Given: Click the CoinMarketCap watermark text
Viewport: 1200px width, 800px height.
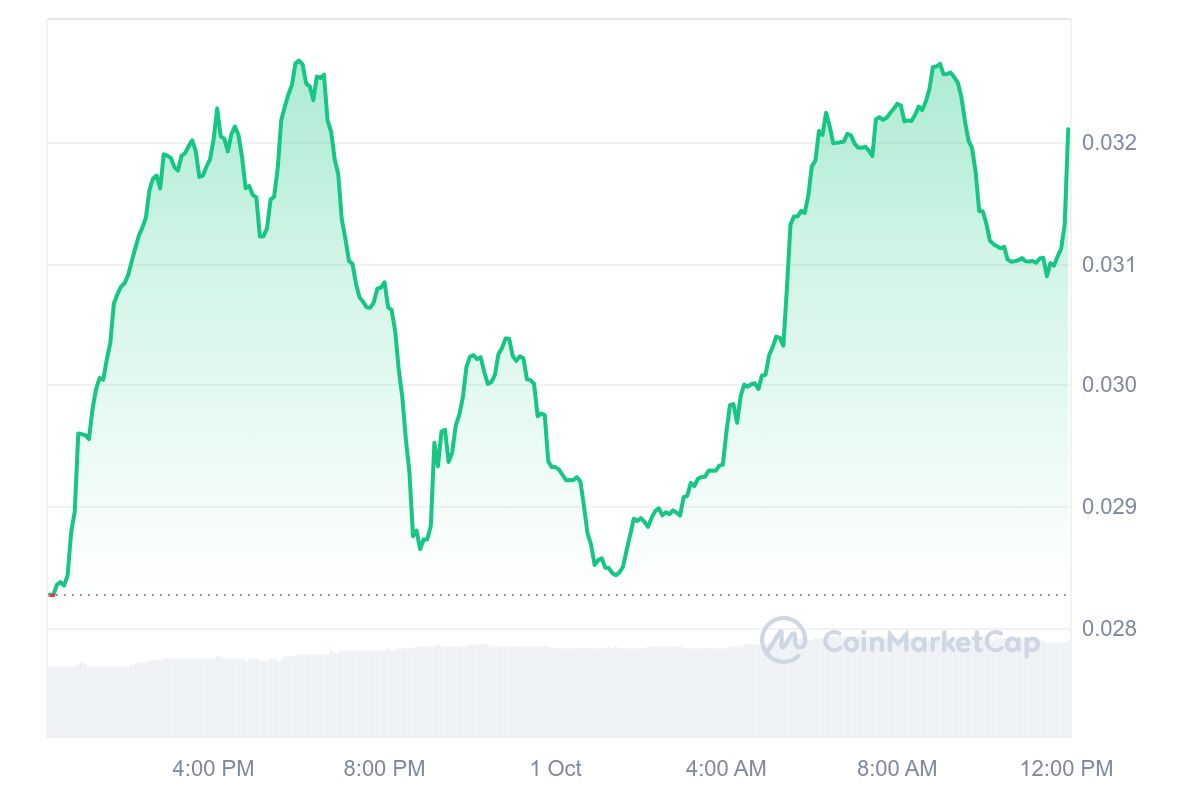Looking at the screenshot, I should (x=930, y=642).
